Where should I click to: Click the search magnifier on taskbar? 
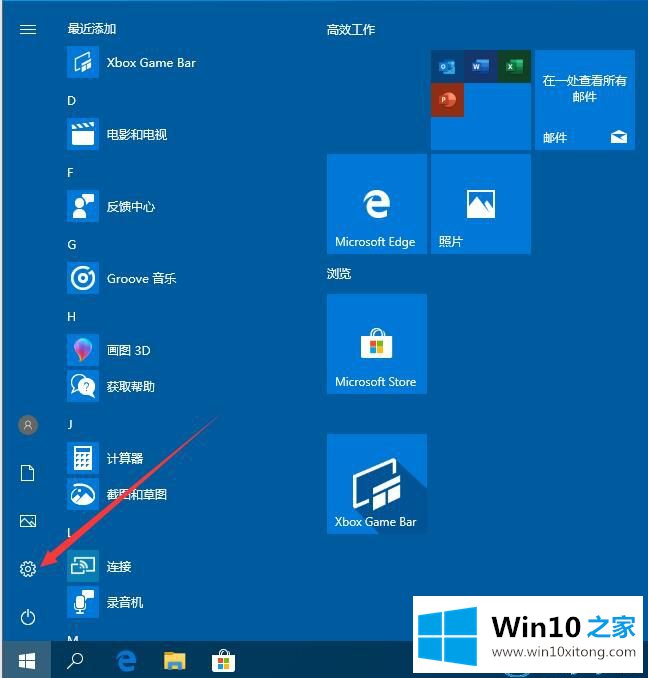pyautogui.click(x=75, y=660)
